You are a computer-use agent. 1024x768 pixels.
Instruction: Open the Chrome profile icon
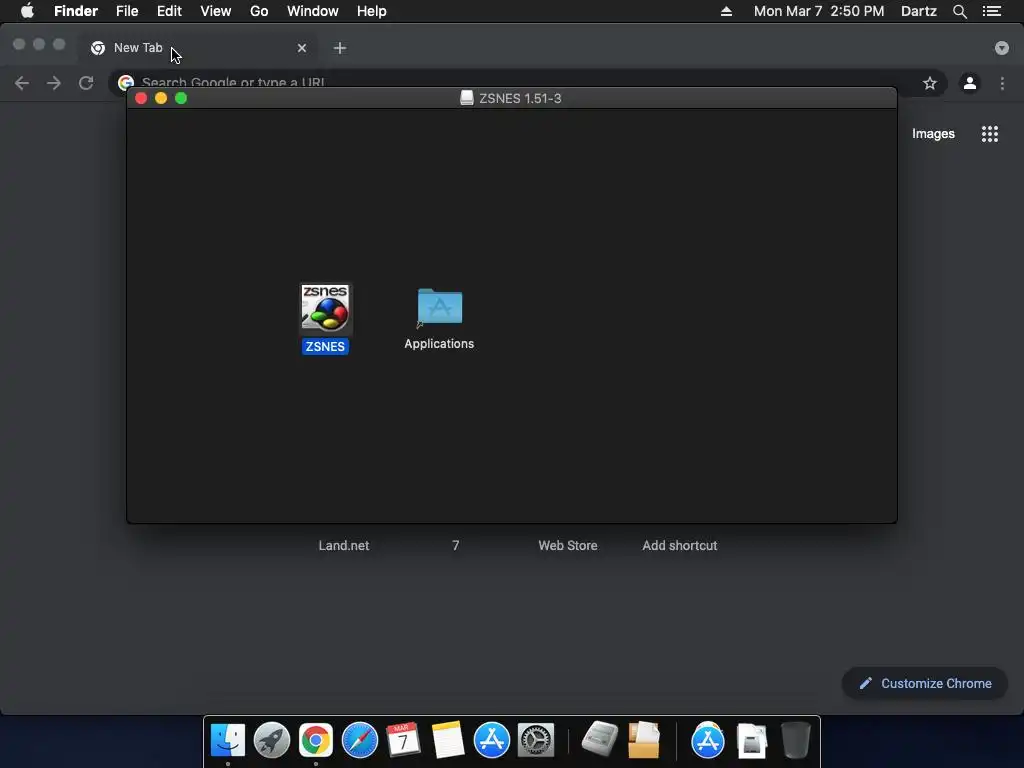(x=970, y=83)
